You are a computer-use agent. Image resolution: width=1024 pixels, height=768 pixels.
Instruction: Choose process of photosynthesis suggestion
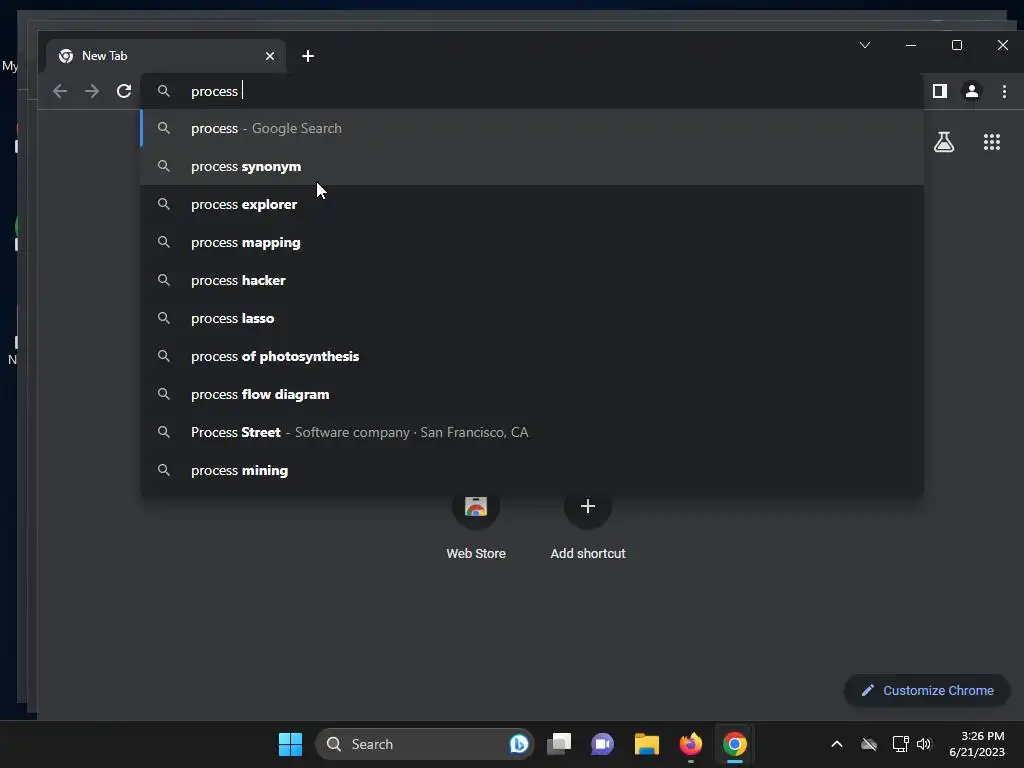click(x=532, y=357)
